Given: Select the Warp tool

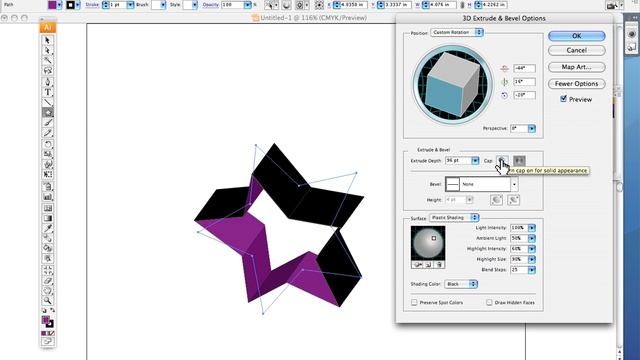Looking at the screenshot, I should 47,164.
